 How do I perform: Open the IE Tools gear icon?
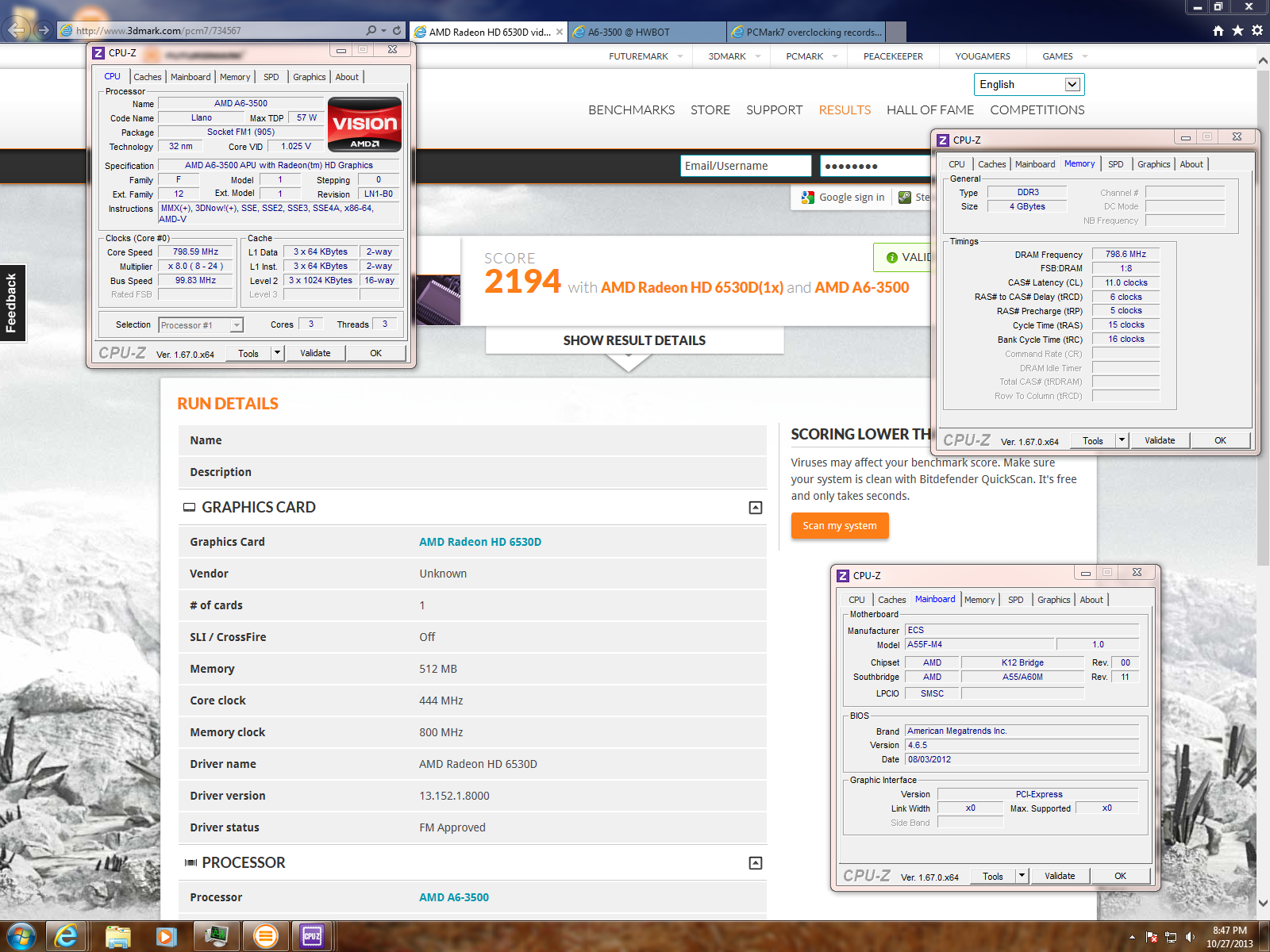pyautogui.click(x=1257, y=30)
